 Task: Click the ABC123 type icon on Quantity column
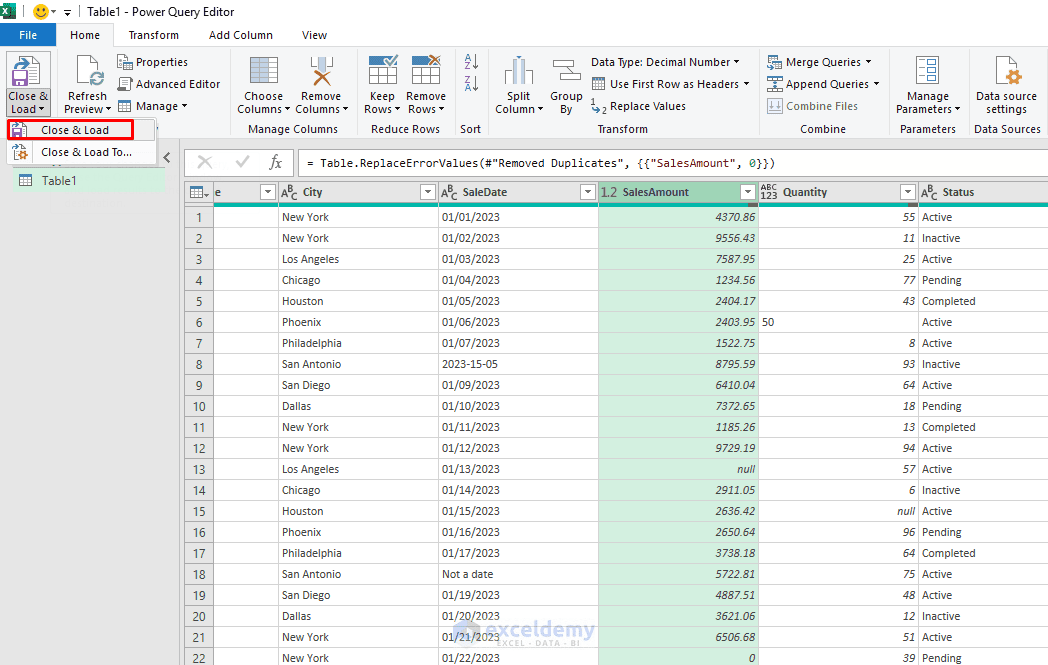tap(769, 192)
